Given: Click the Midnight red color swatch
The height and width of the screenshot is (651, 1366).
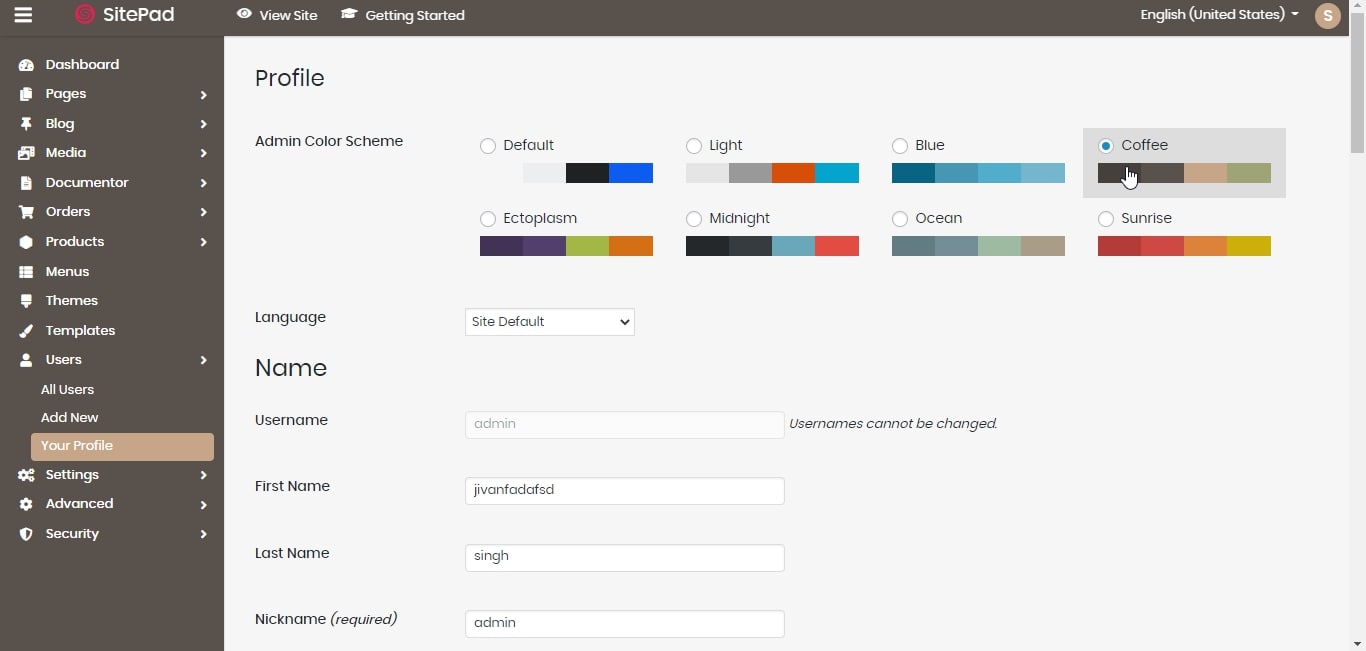Looking at the screenshot, I should point(837,246).
